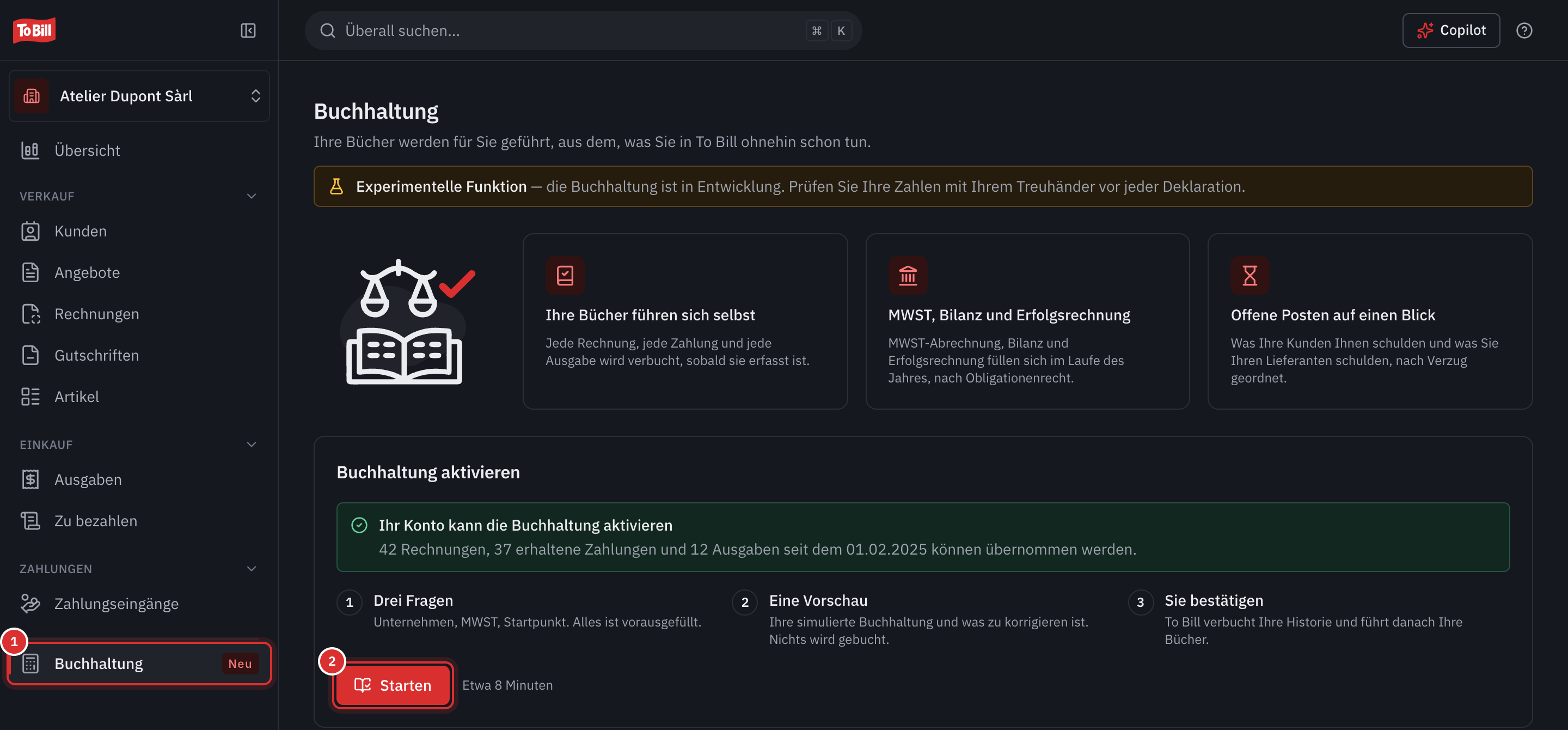The height and width of the screenshot is (730, 1568).
Task: Click the flask icon in the experimental banner
Action: [x=336, y=186]
